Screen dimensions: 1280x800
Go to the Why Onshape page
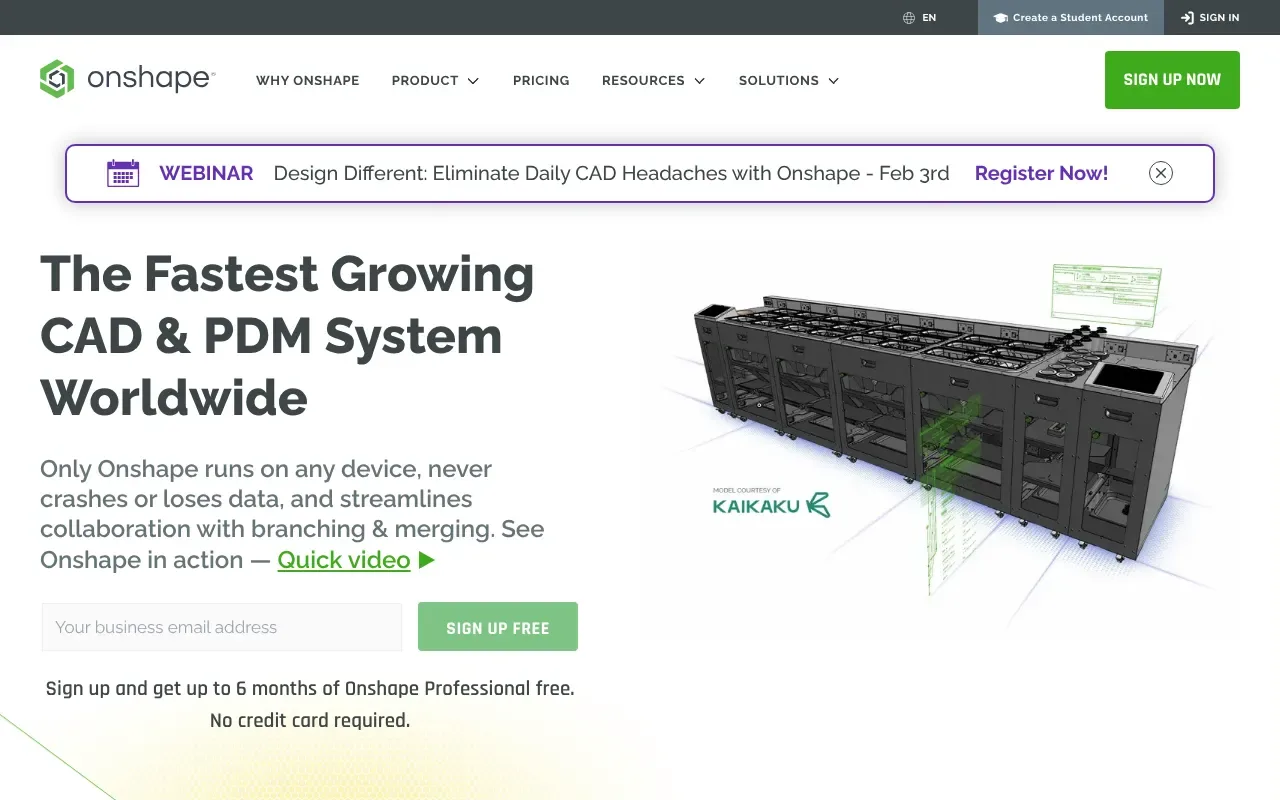(307, 80)
